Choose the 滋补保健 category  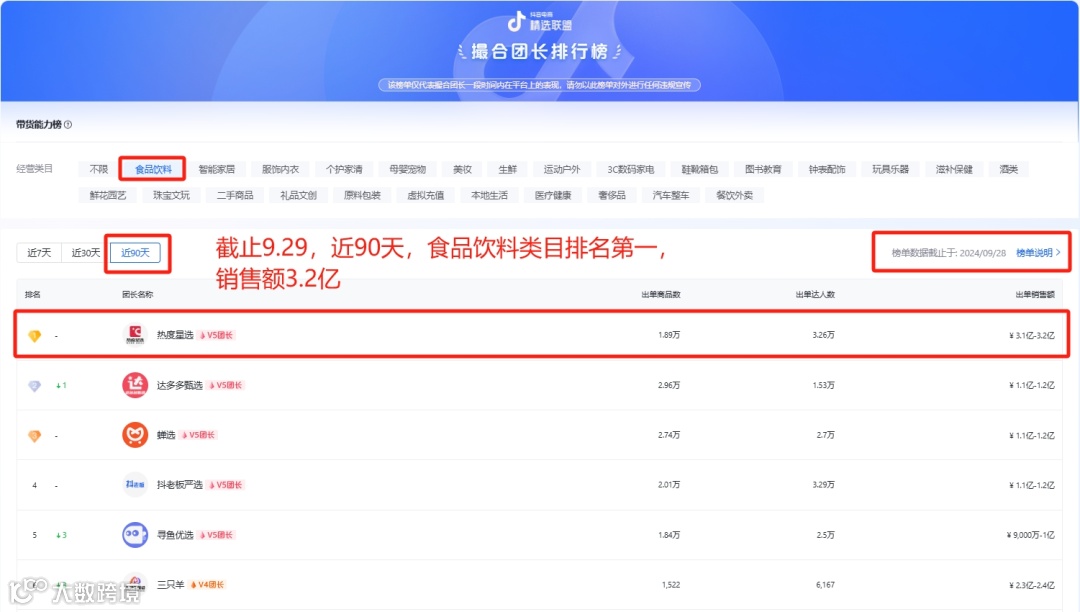tap(953, 169)
